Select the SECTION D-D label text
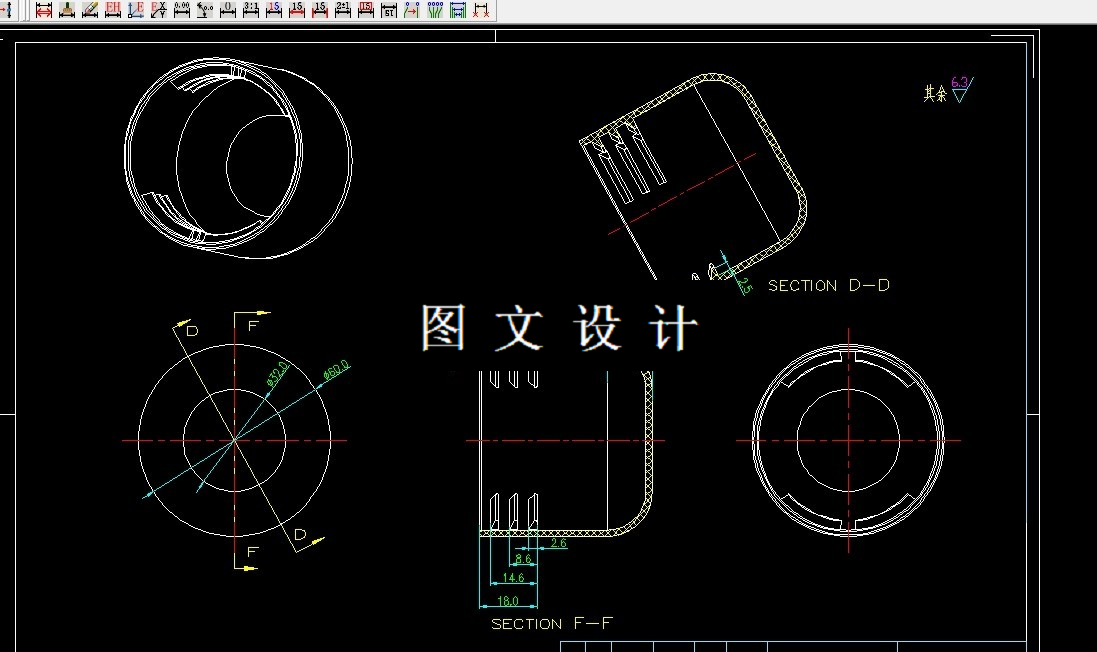 pos(829,285)
